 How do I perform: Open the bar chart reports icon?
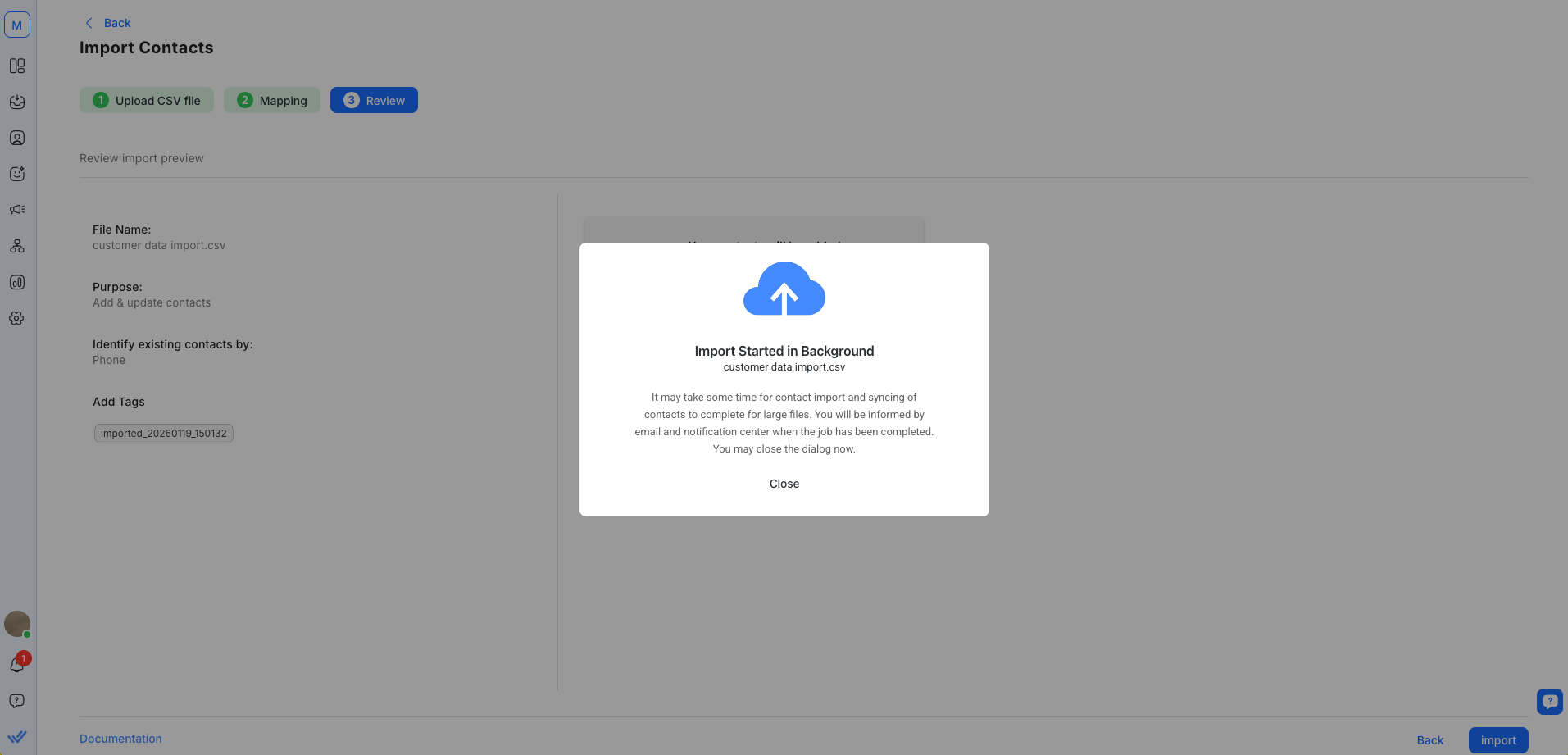(x=17, y=282)
